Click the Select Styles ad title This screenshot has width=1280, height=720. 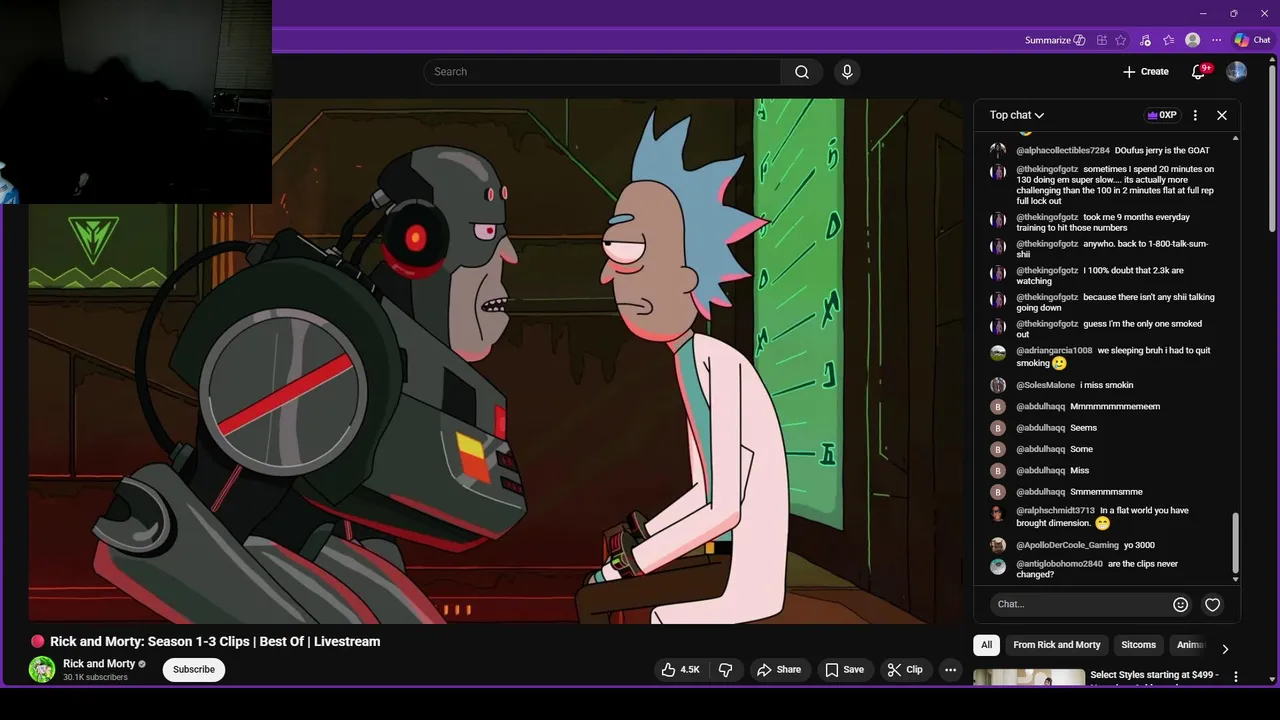[x=1154, y=675]
